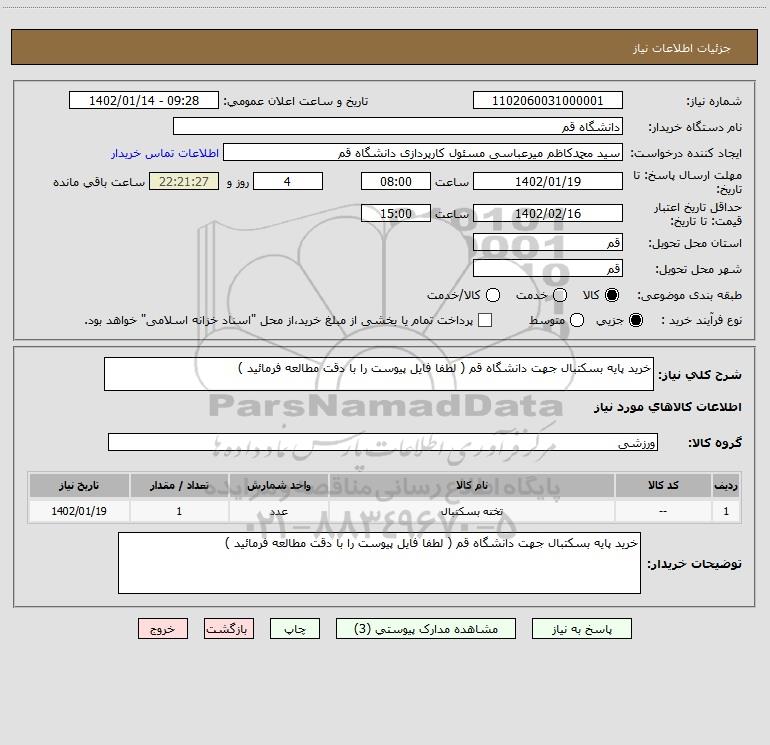Click the price validity date 1402/02/16 field
Image resolution: width=770 pixels, height=745 pixels.
(x=548, y=213)
